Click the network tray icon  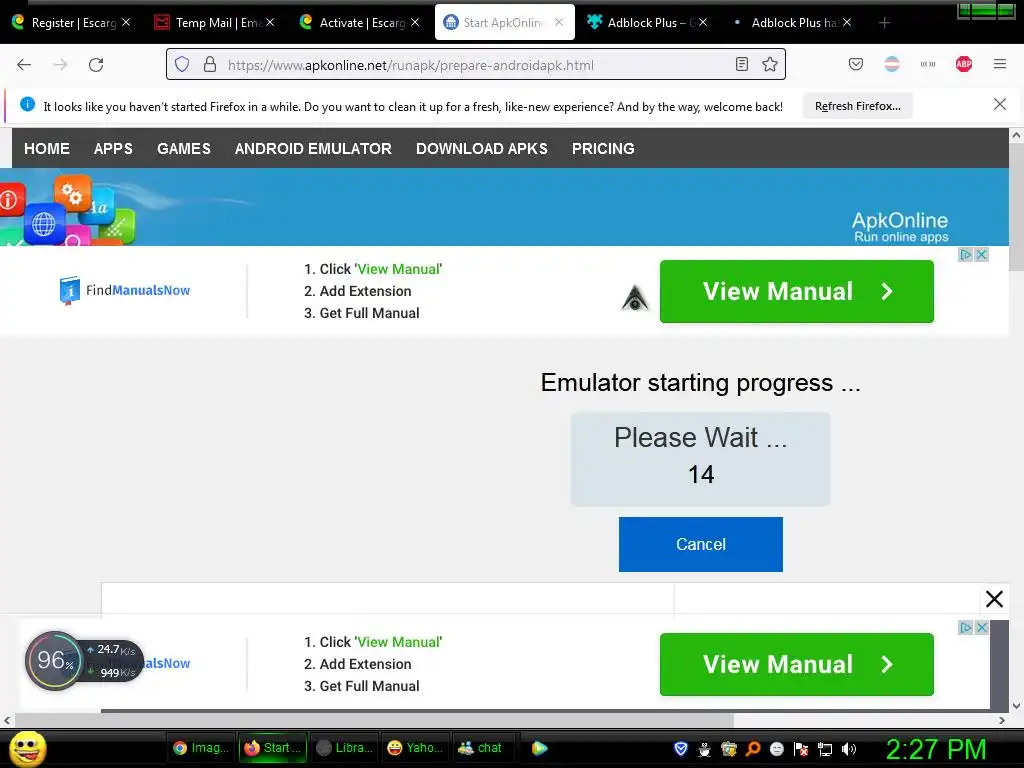[825, 749]
